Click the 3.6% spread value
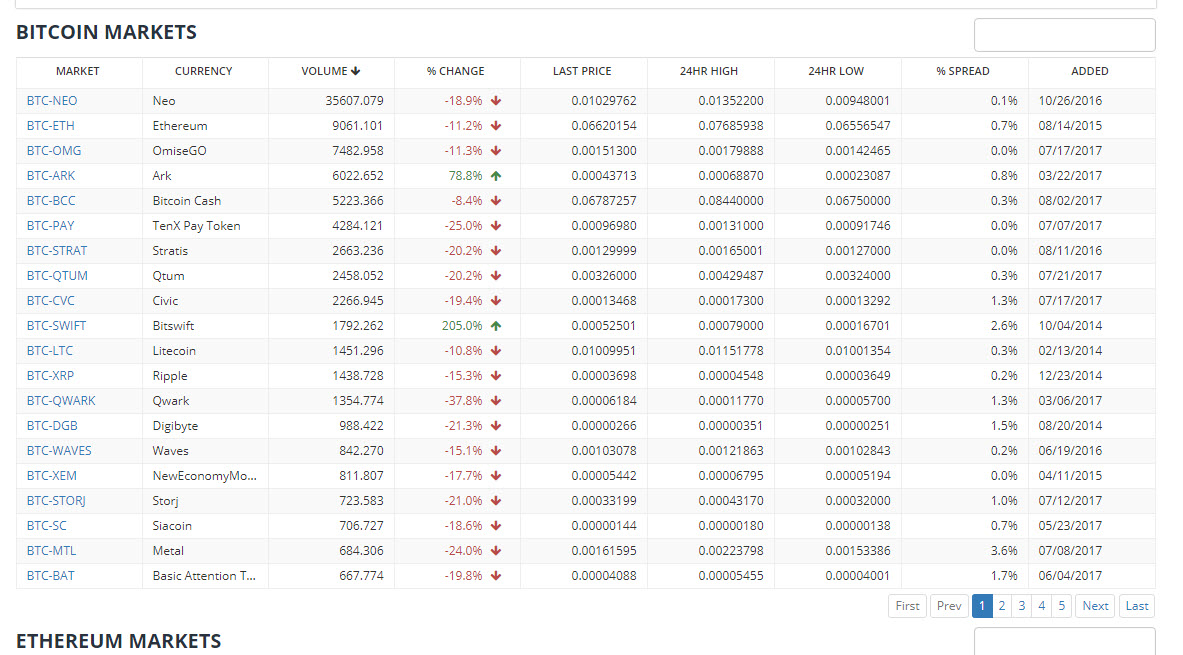Image resolution: width=1183 pixels, height=655 pixels. pyautogui.click(x=1004, y=551)
